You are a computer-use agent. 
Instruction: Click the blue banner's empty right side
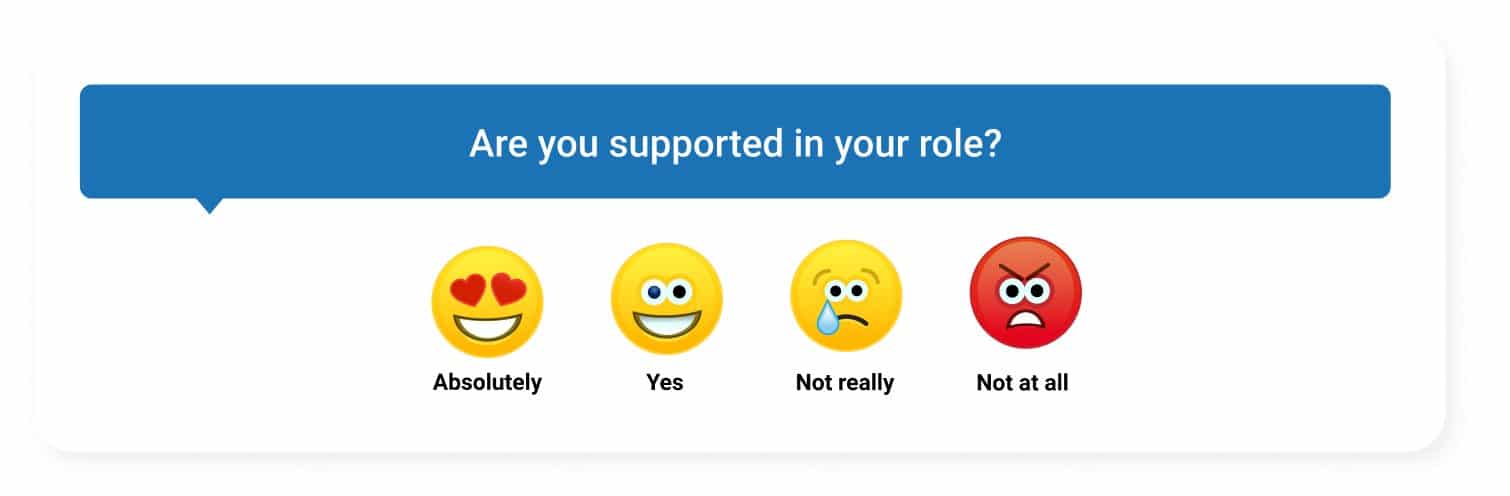(x=1200, y=141)
